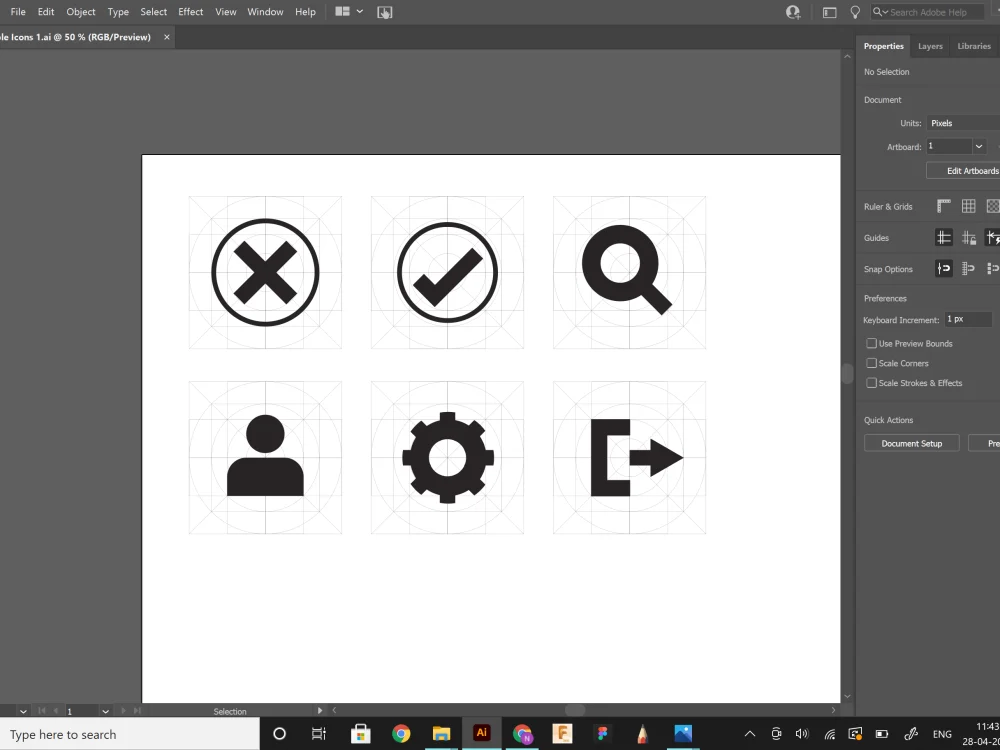This screenshot has width=1000, height=750.
Task: Click the horizontal scrollbar thumb
Action: (x=575, y=710)
